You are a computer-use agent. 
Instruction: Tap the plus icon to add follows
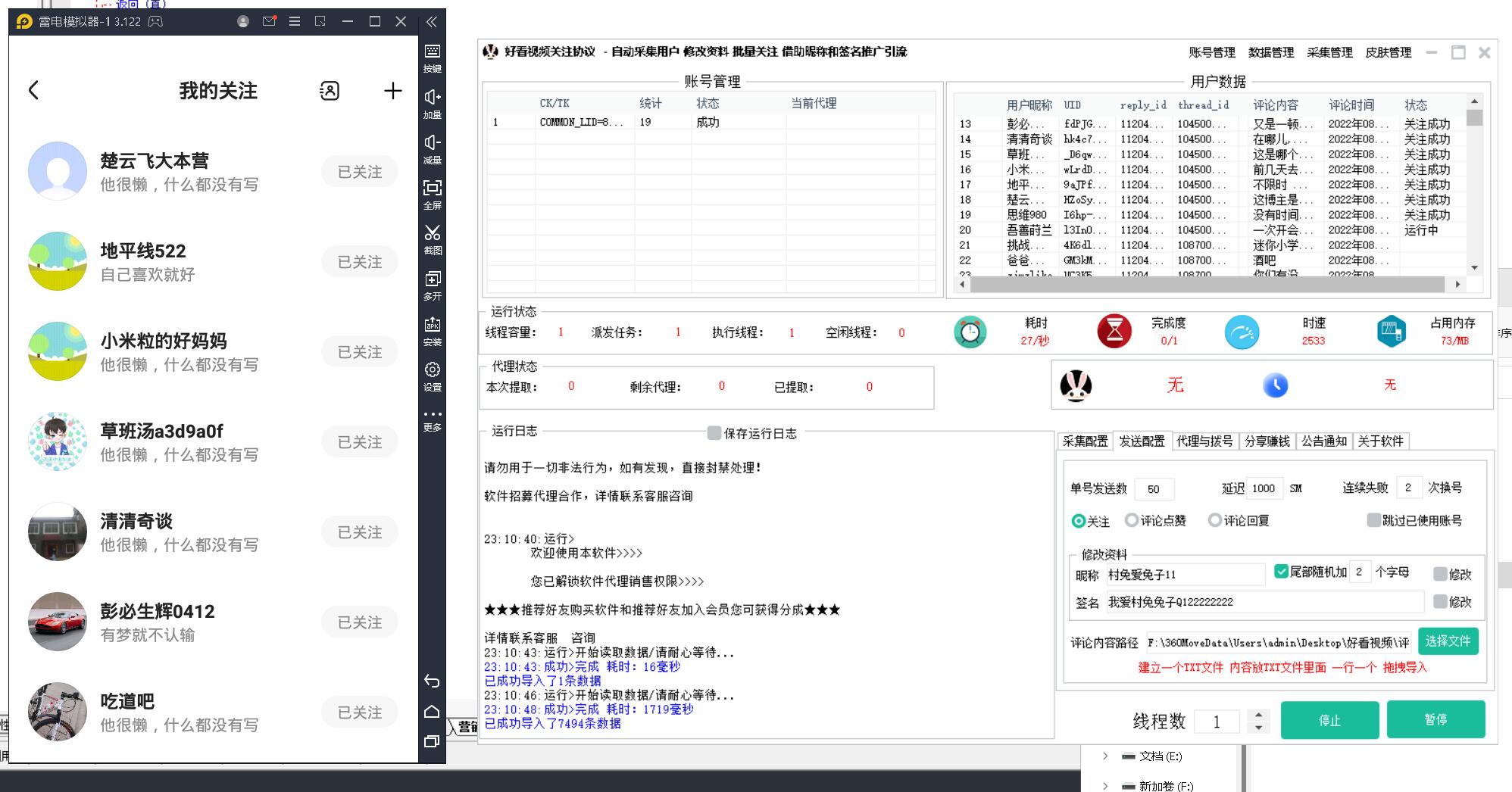(392, 91)
